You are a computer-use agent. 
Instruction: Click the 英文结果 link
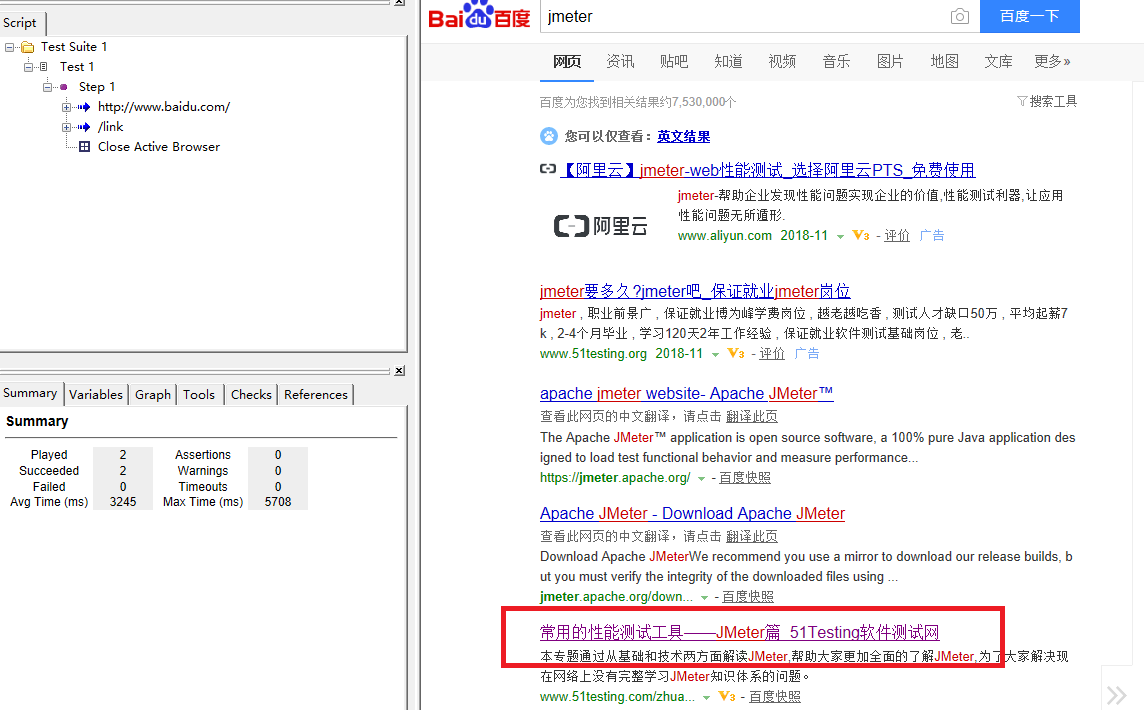pyautogui.click(x=684, y=136)
